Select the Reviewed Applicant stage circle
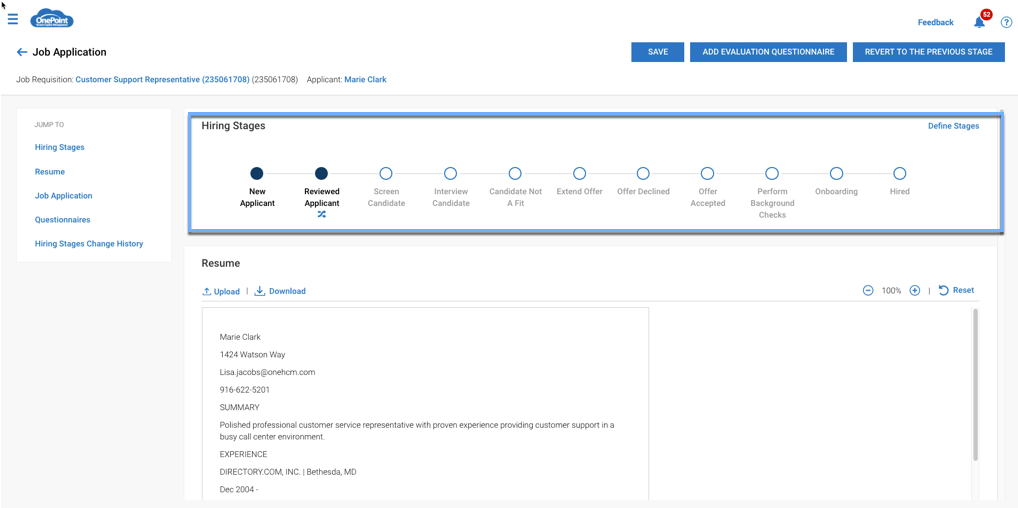Viewport: 1018px width, 508px height. coord(321,173)
